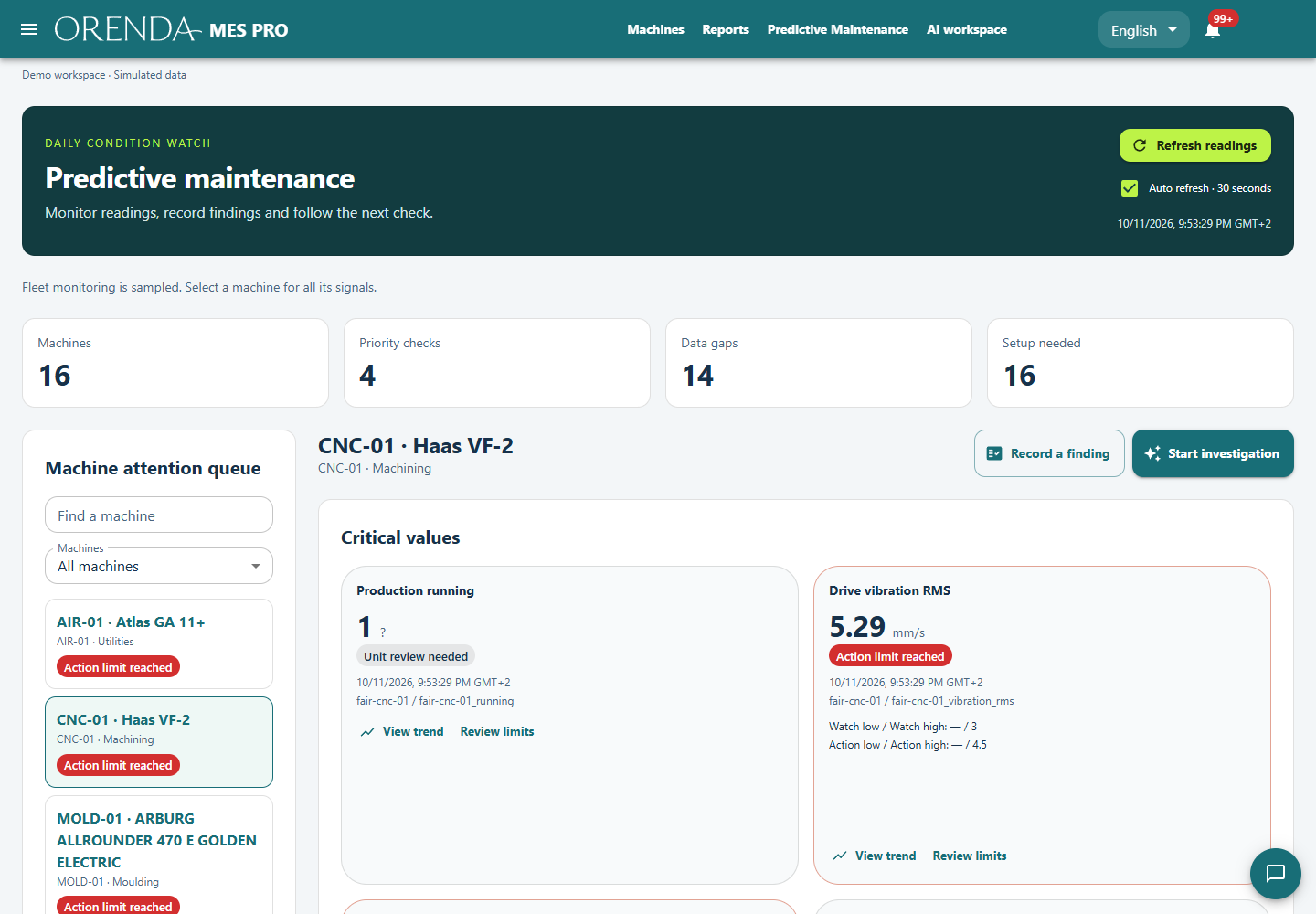Select CNC-01 · Haas VF-2 queue card
Image resolution: width=1316 pixels, height=914 pixels.
tap(159, 742)
